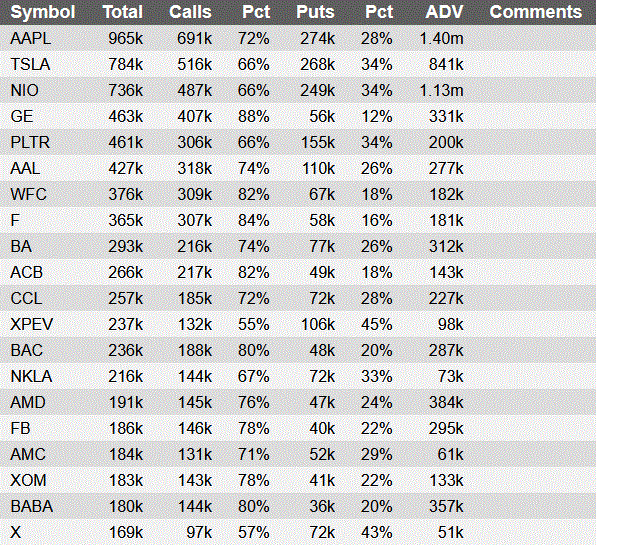Click the 88% calls percentage for GE
The width and height of the screenshot is (637, 560).
click(254, 117)
